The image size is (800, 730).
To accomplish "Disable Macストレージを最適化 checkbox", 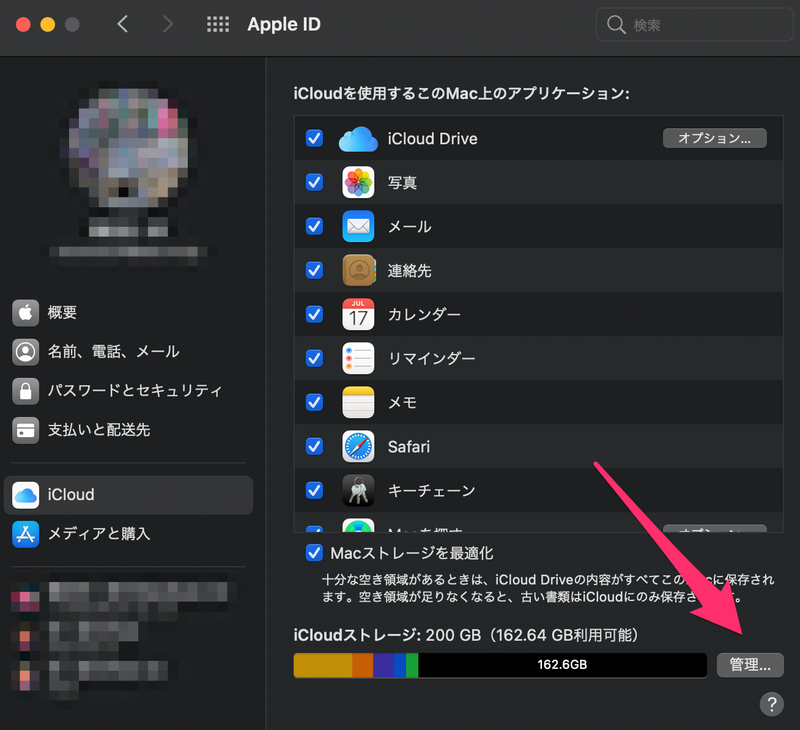I will (314, 553).
